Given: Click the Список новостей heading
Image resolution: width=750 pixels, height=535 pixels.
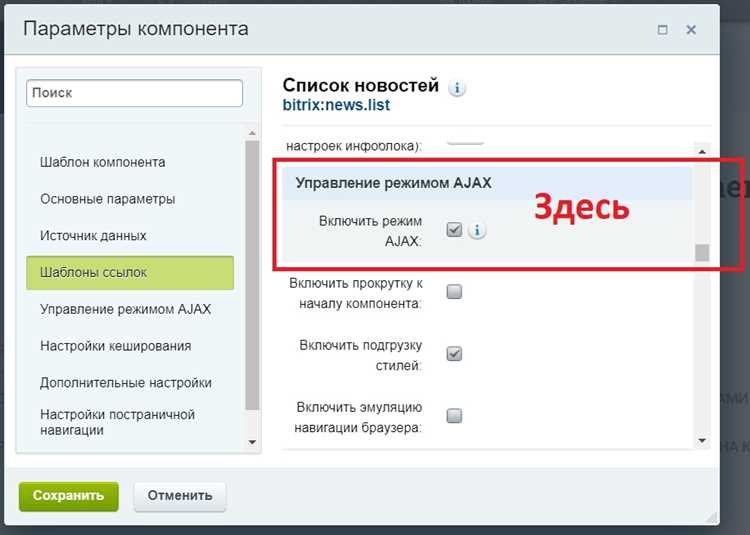Looking at the screenshot, I should 361,85.
